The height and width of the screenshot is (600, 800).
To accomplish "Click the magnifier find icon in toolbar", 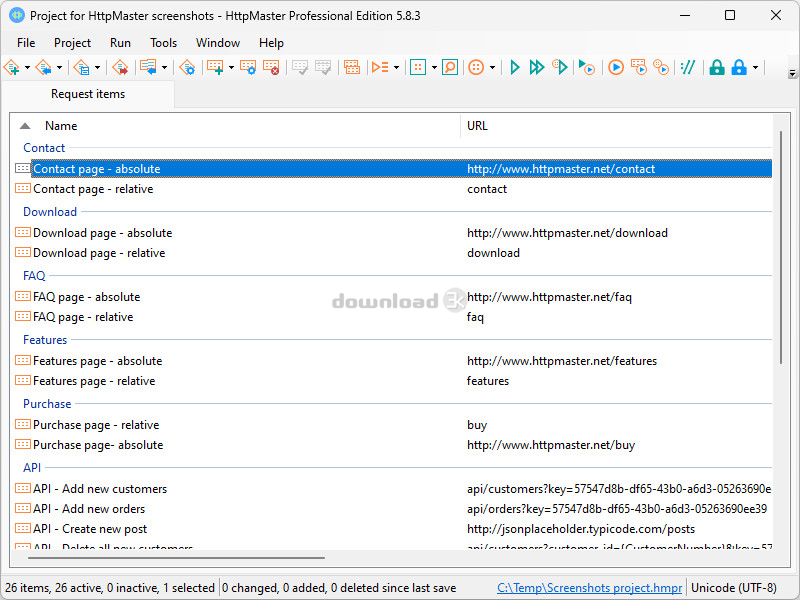I will pyautogui.click(x=449, y=67).
